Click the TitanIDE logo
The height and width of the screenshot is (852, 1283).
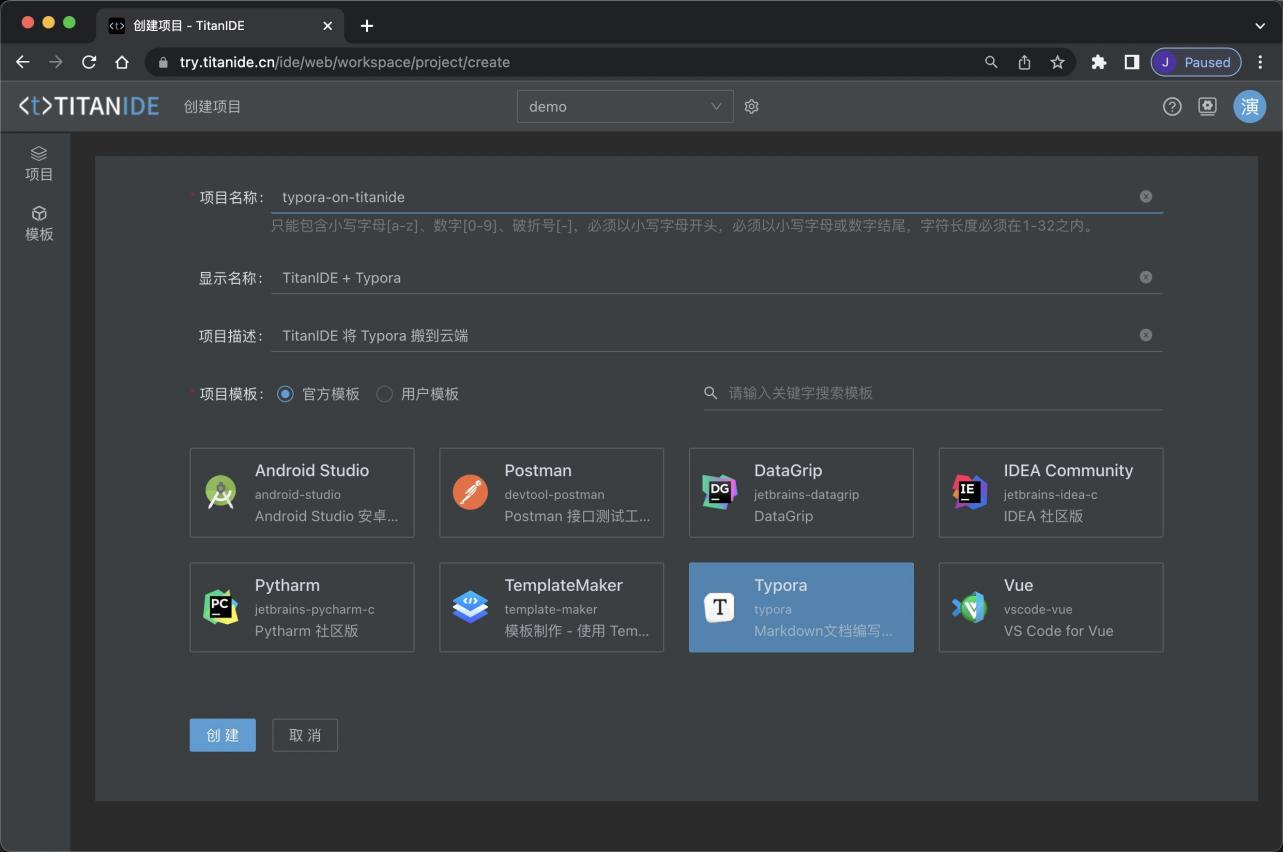(x=89, y=106)
